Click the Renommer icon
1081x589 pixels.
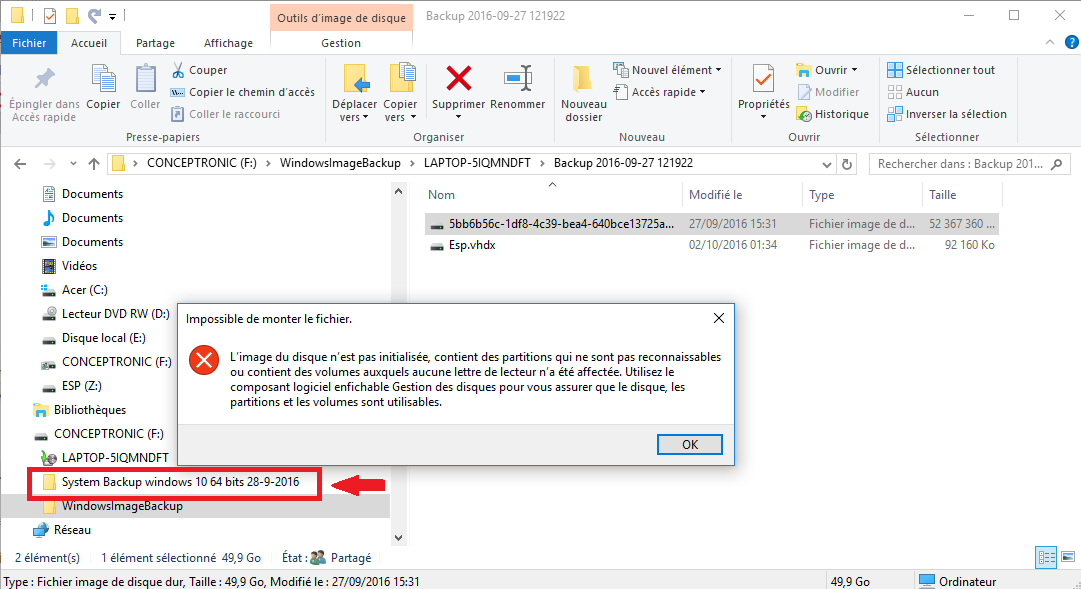tap(518, 79)
